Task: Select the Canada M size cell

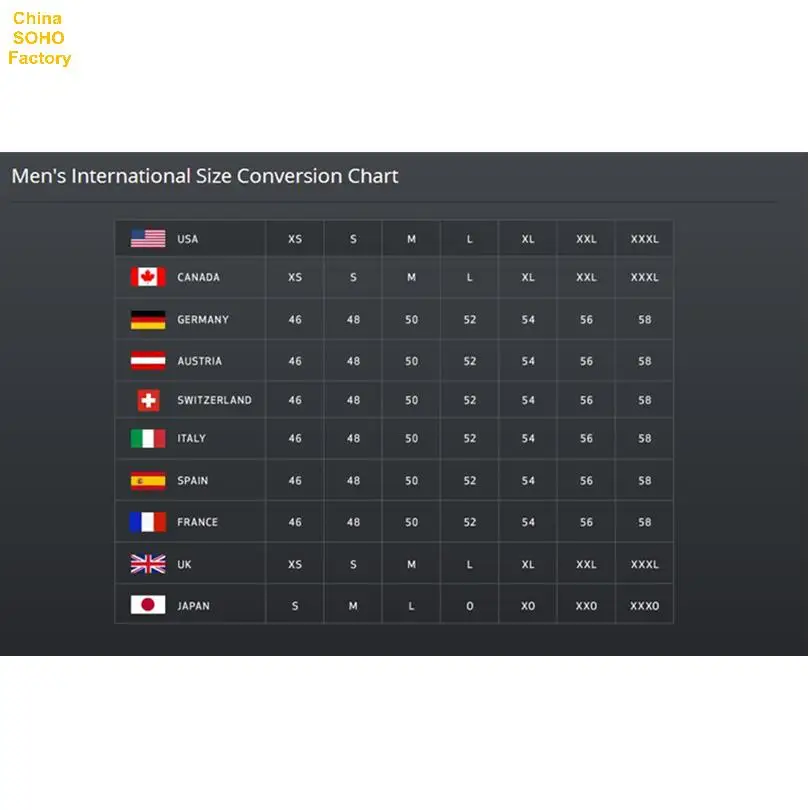Action: click(411, 277)
